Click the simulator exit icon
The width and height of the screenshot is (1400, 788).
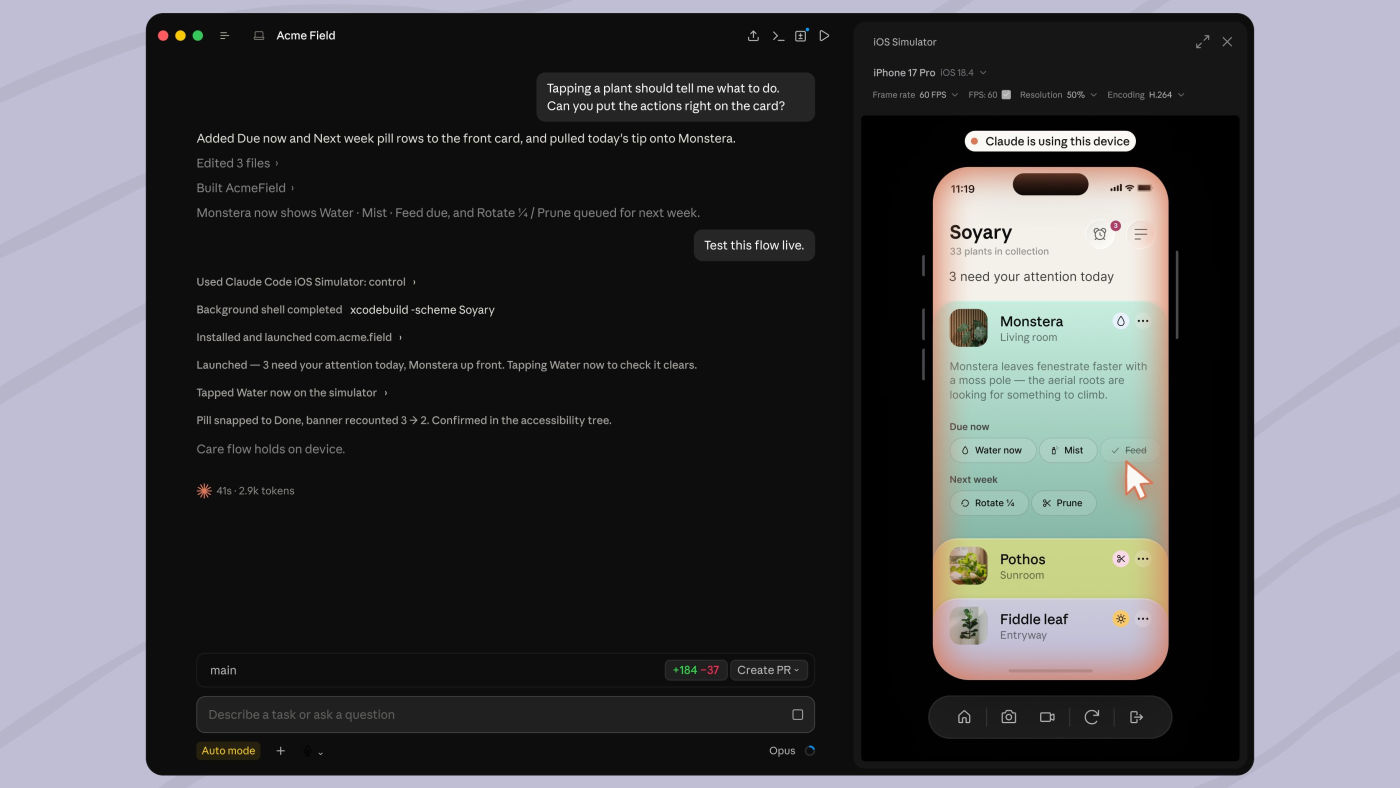pos(1136,717)
